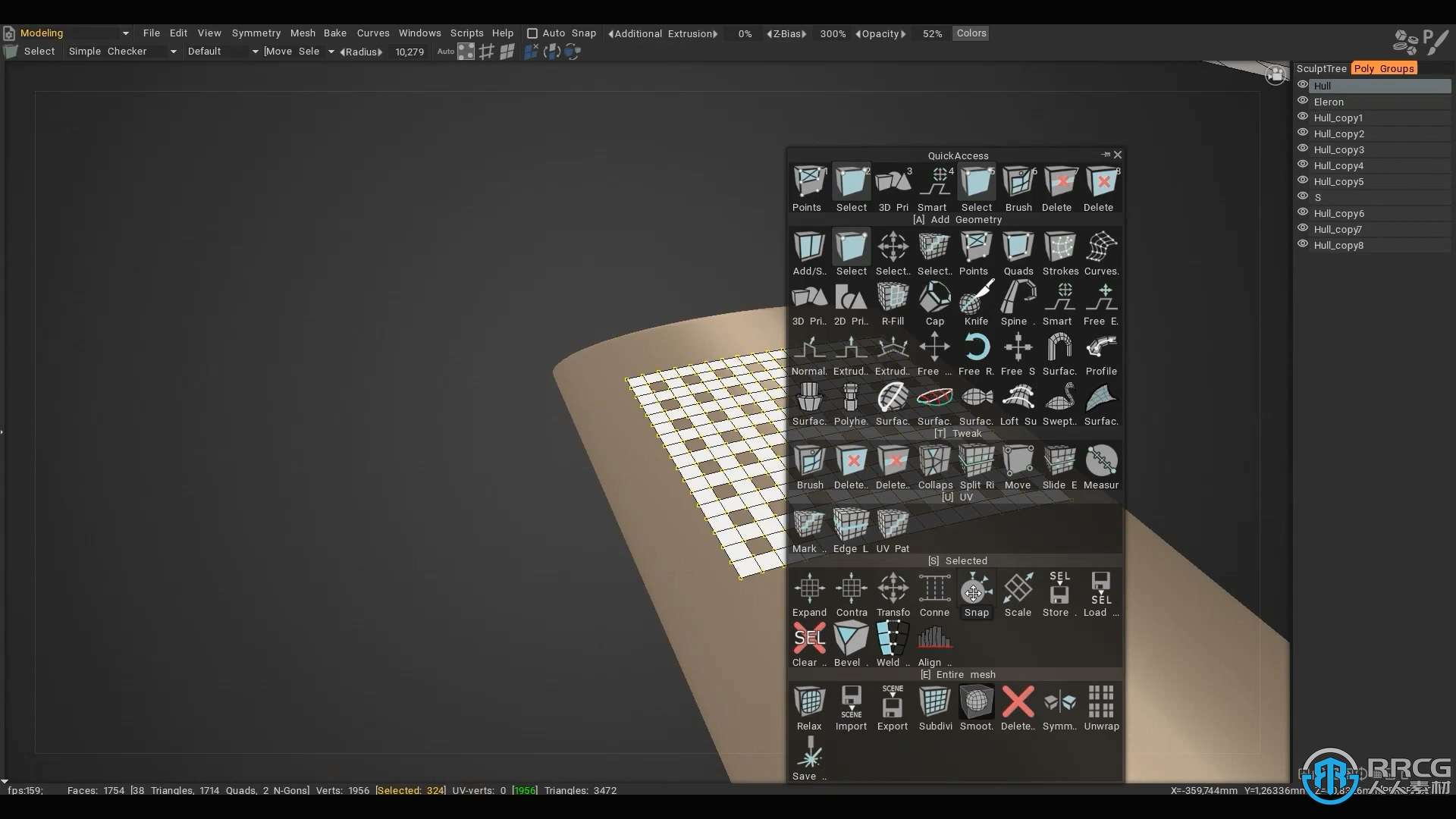This screenshot has width=1456, height=819.
Task: Switch to the SculptTree tab
Action: [x=1322, y=68]
